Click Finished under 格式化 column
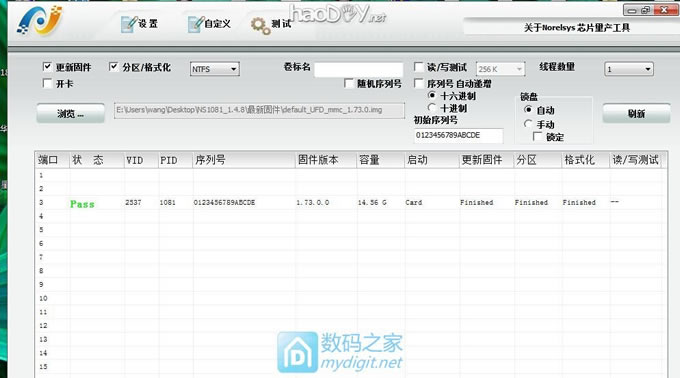 (x=579, y=202)
